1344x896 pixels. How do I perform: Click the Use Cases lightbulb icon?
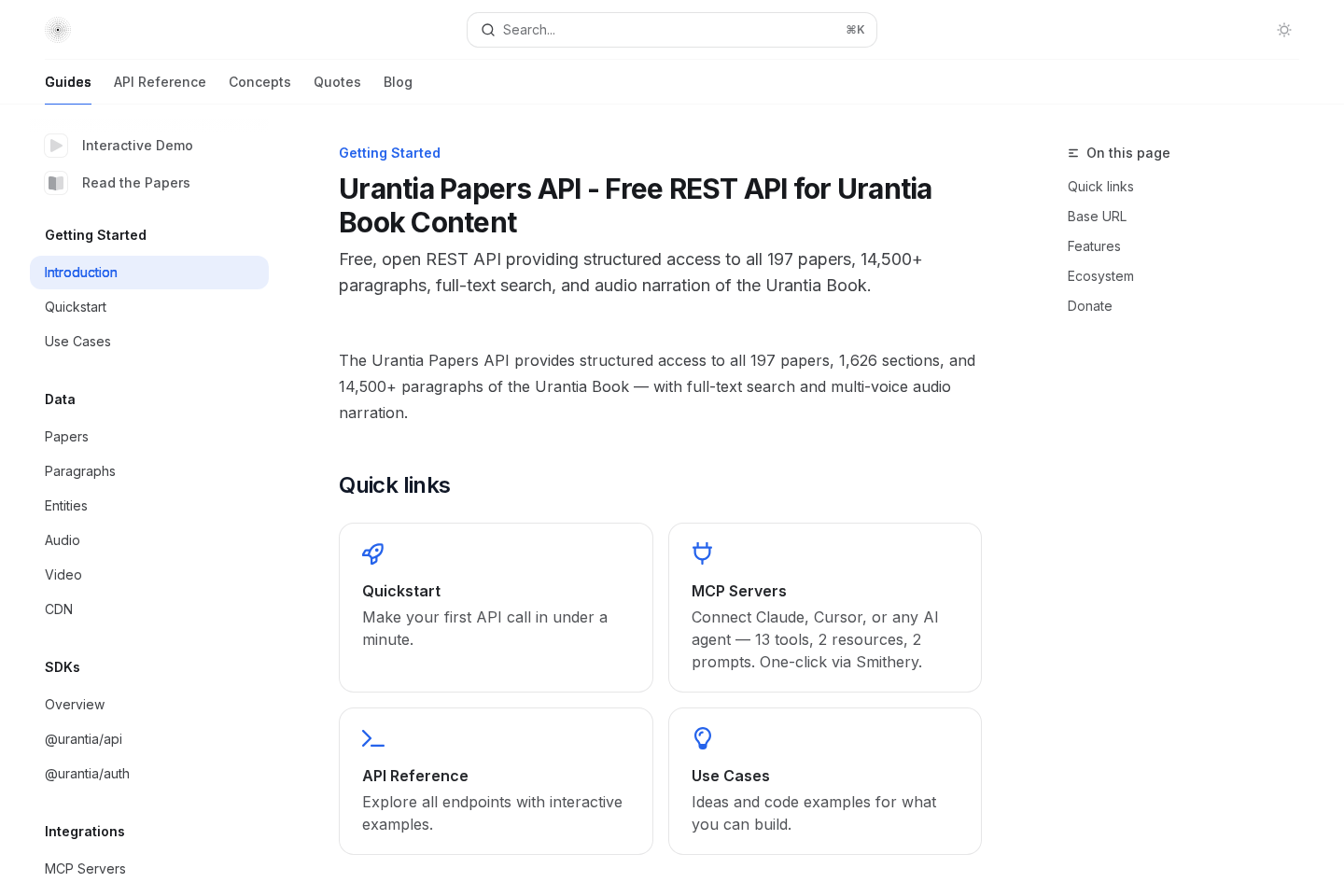[x=703, y=738]
